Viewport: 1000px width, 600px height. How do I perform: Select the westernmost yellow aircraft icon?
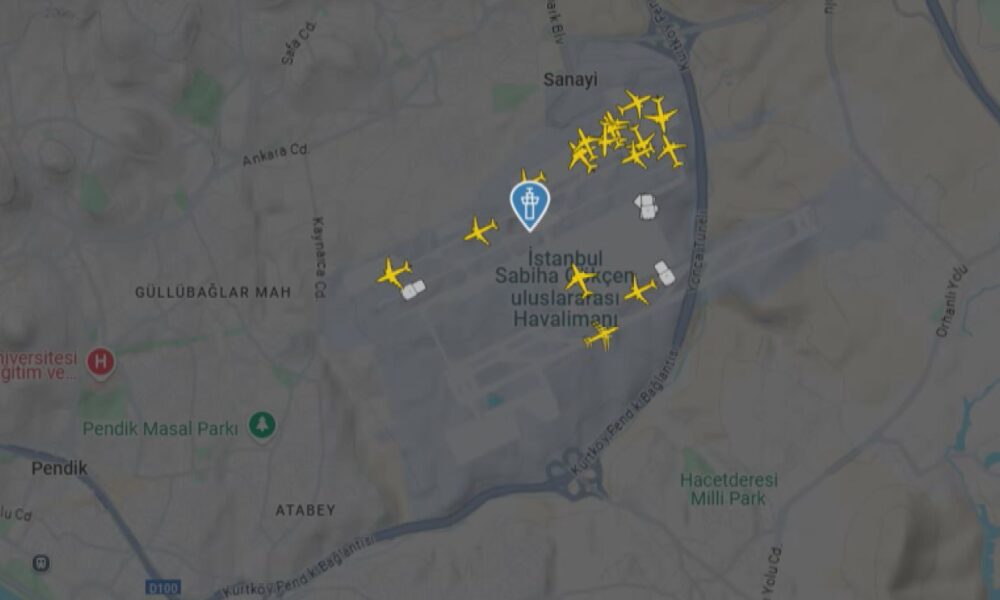394,273
